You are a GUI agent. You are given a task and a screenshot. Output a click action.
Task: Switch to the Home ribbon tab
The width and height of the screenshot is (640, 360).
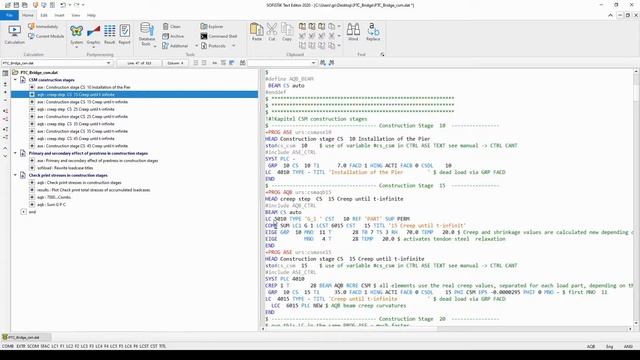[28, 15]
